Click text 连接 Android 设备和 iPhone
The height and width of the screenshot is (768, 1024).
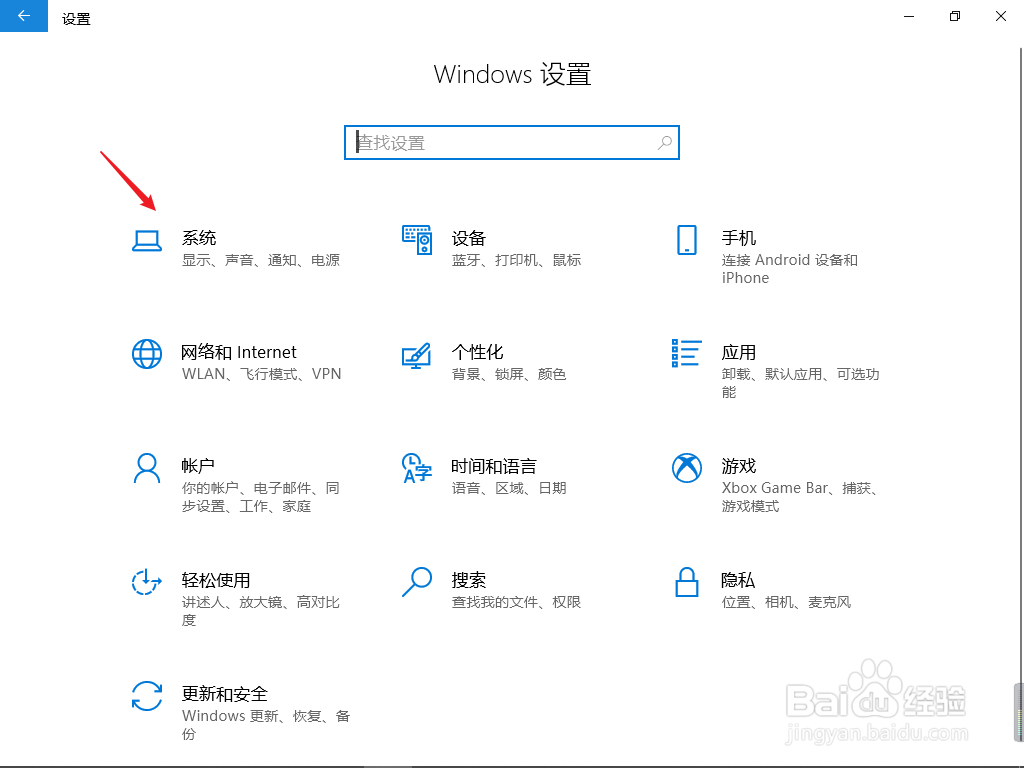790,268
